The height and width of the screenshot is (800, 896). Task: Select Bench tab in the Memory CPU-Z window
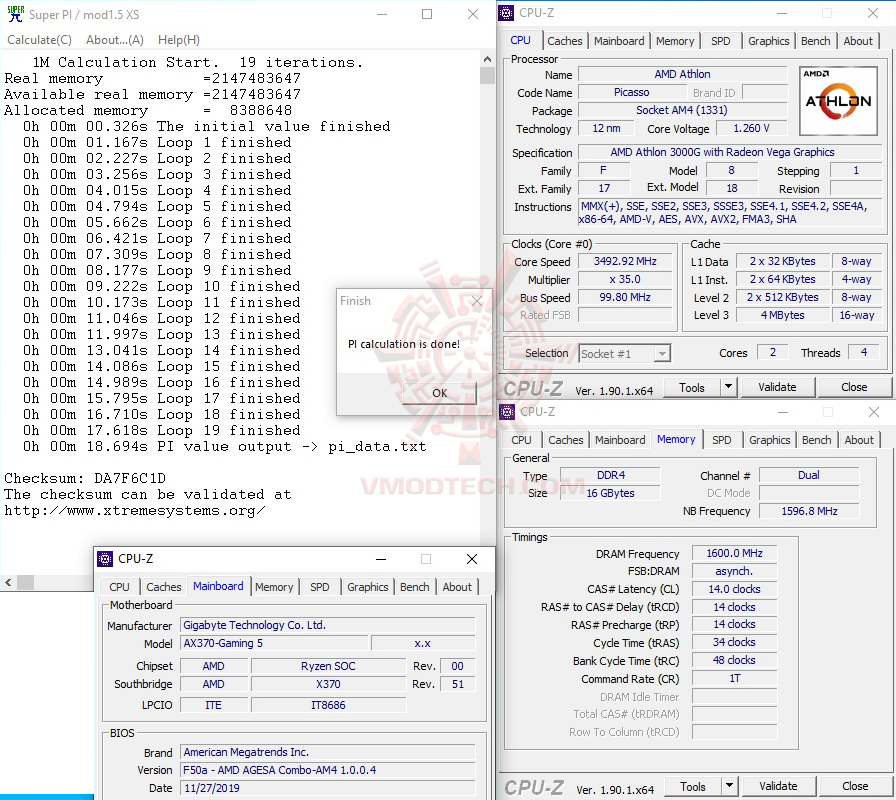(x=817, y=440)
